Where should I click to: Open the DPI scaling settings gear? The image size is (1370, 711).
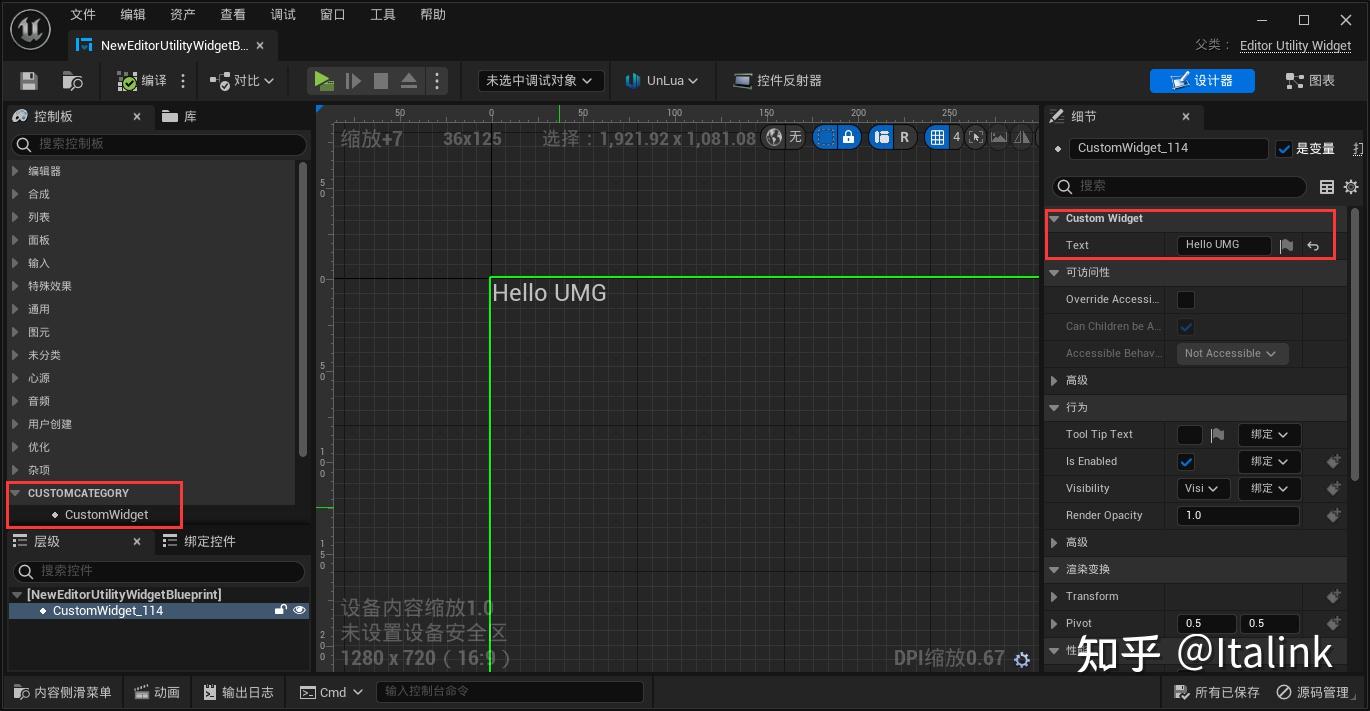click(1021, 660)
